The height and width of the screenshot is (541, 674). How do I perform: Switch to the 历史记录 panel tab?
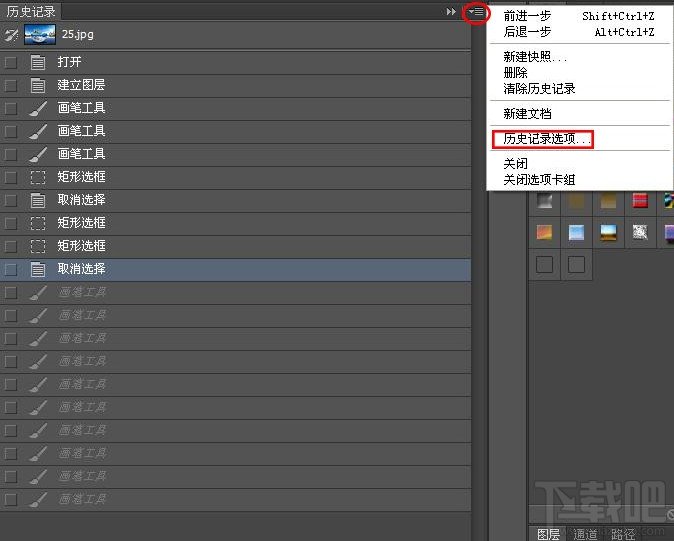coord(31,11)
